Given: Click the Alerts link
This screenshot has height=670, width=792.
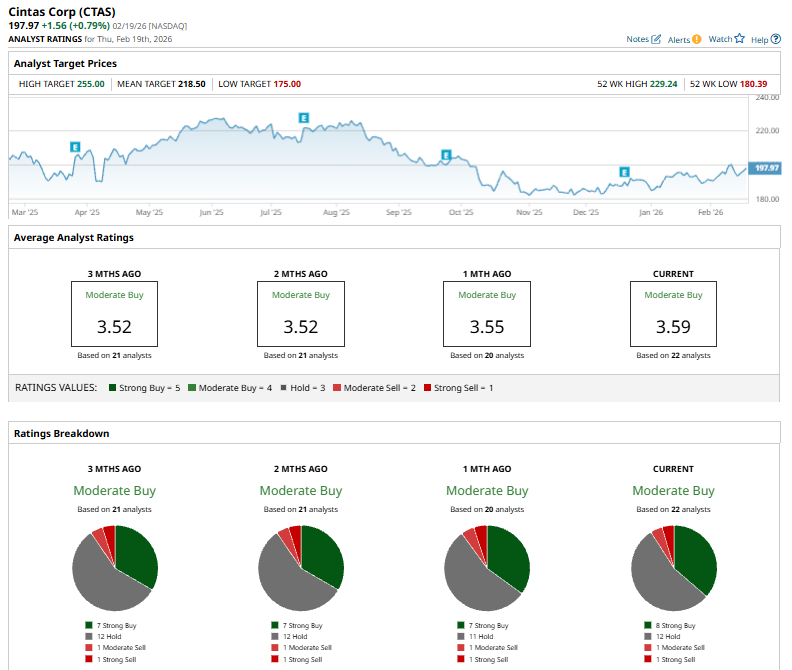Looking at the screenshot, I should pyautogui.click(x=678, y=39).
